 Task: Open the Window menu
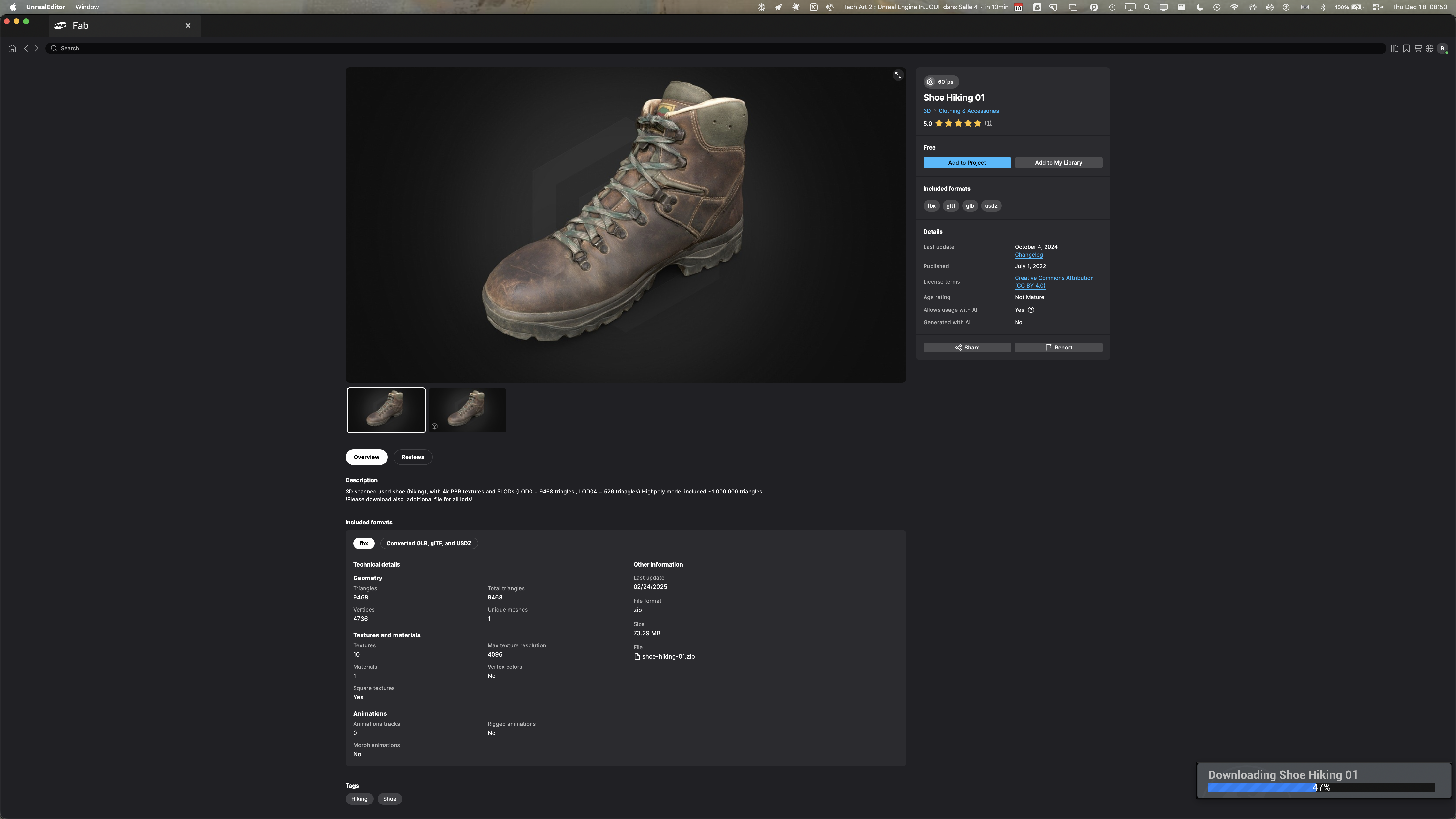click(x=87, y=7)
